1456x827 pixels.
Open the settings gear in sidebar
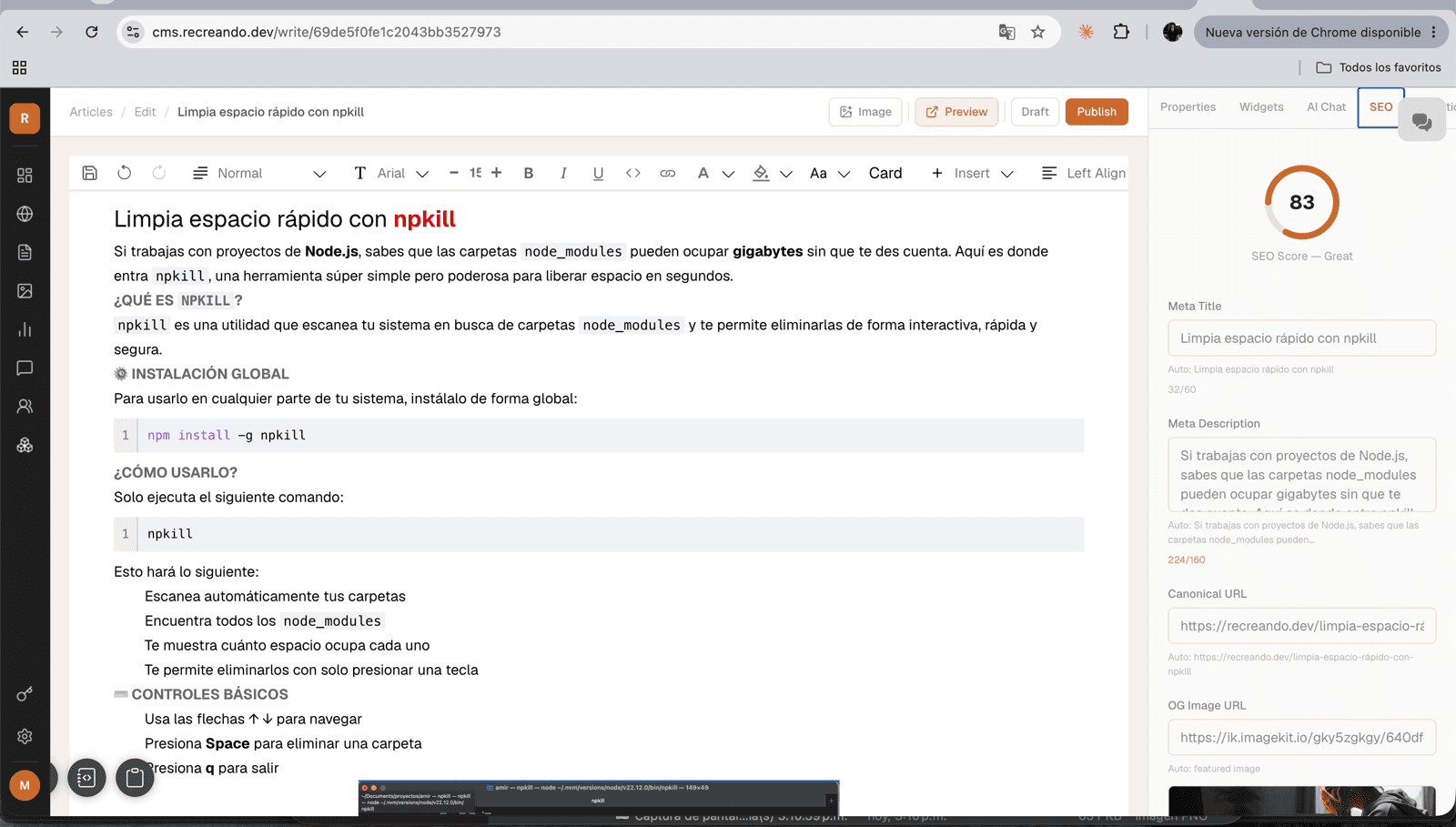pos(25,736)
